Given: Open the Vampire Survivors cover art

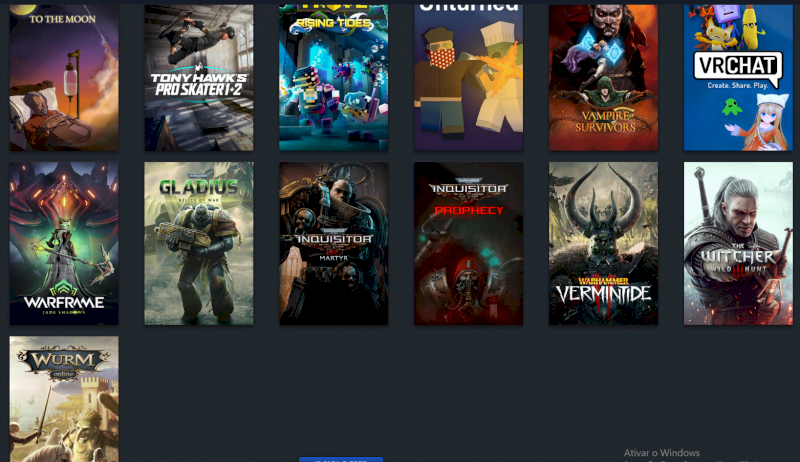Looking at the screenshot, I should [x=603, y=78].
